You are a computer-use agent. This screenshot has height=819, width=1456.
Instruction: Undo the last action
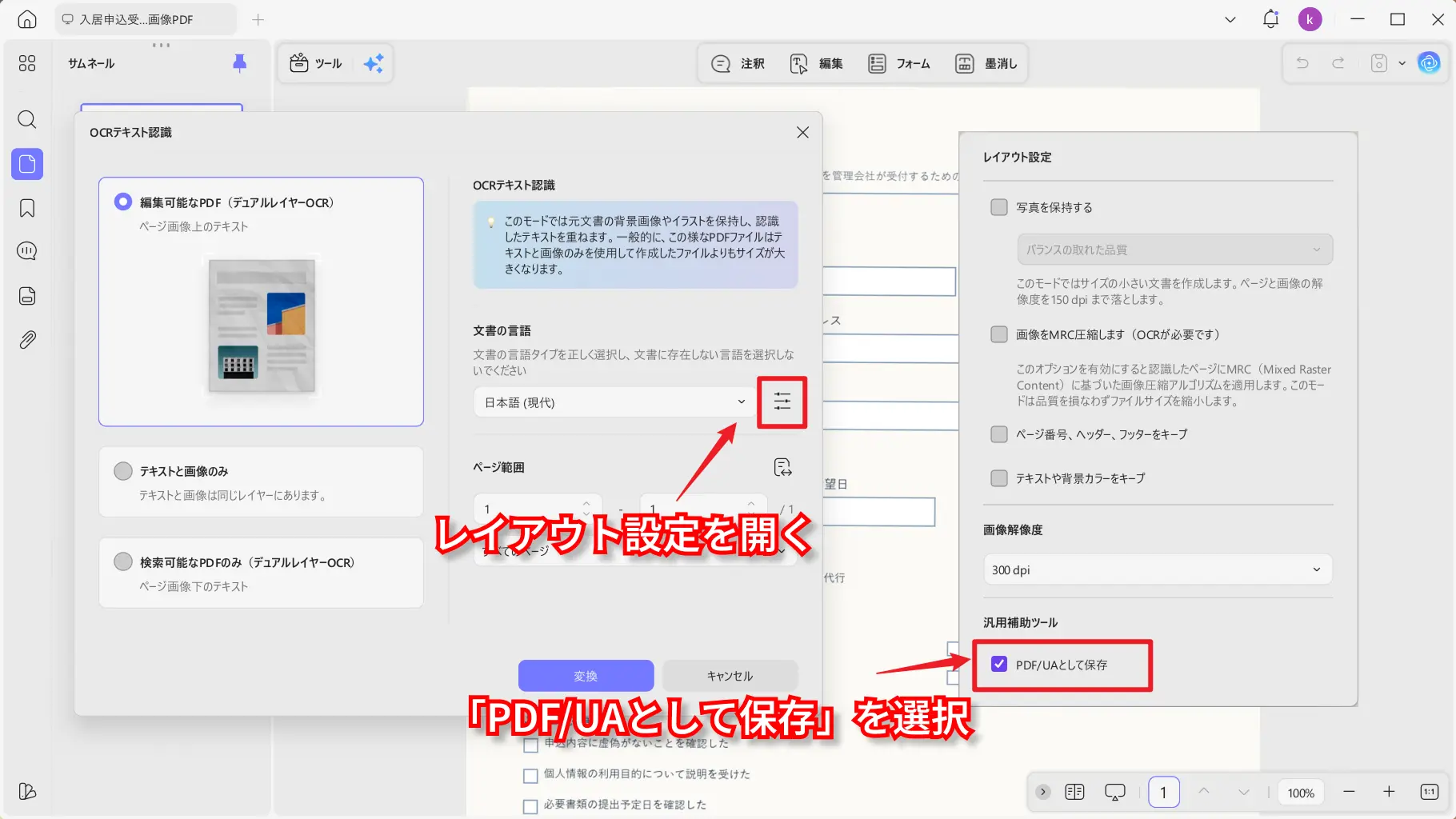[x=1302, y=63]
